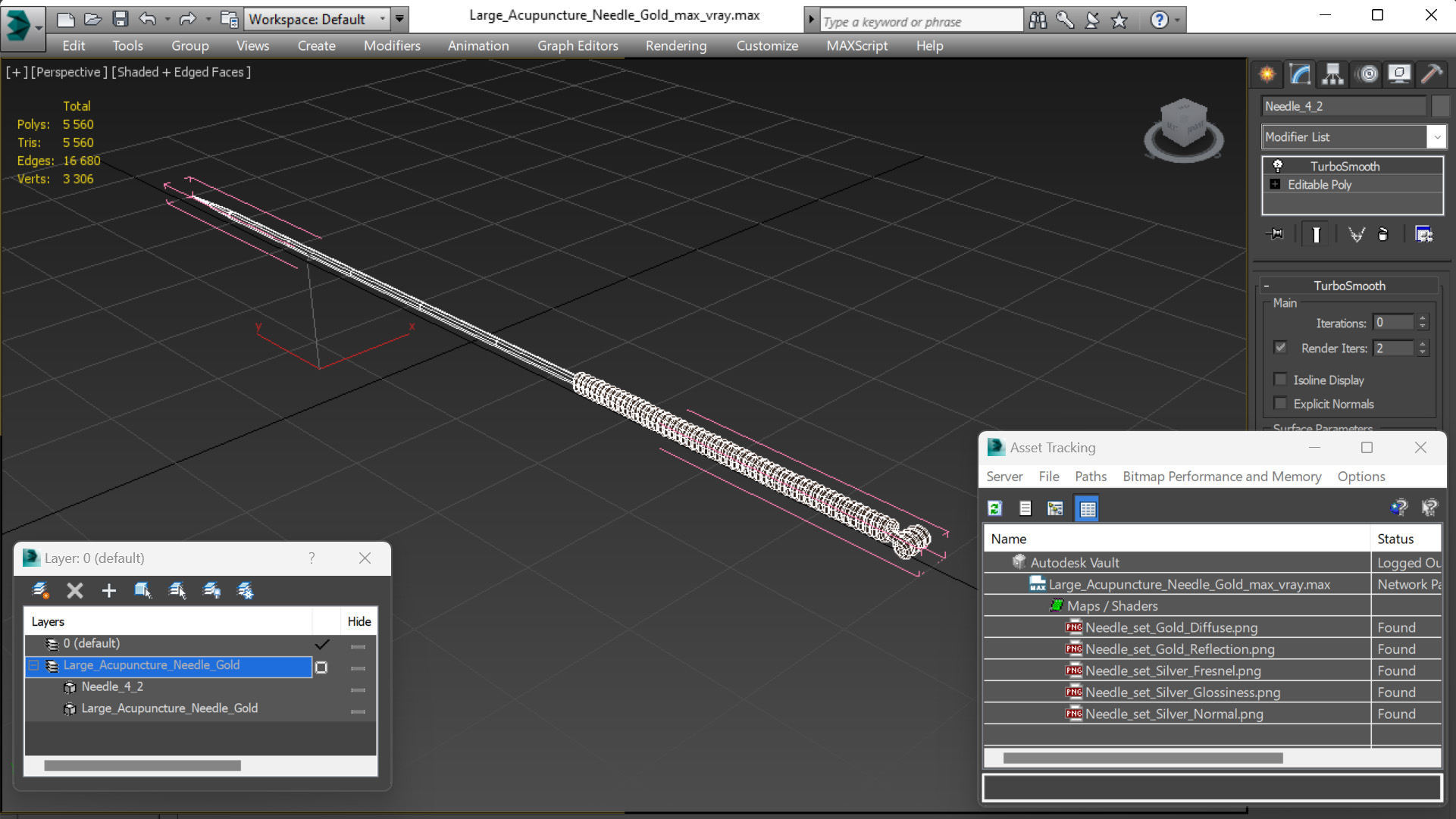Open Asset Tracking Paths menu

click(x=1090, y=477)
